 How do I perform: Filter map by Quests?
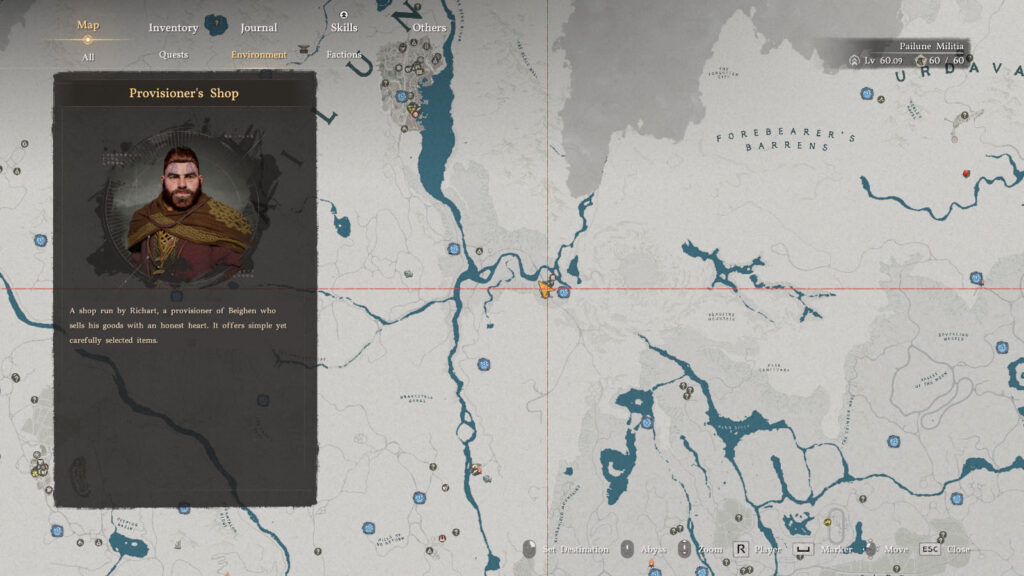point(173,55)
